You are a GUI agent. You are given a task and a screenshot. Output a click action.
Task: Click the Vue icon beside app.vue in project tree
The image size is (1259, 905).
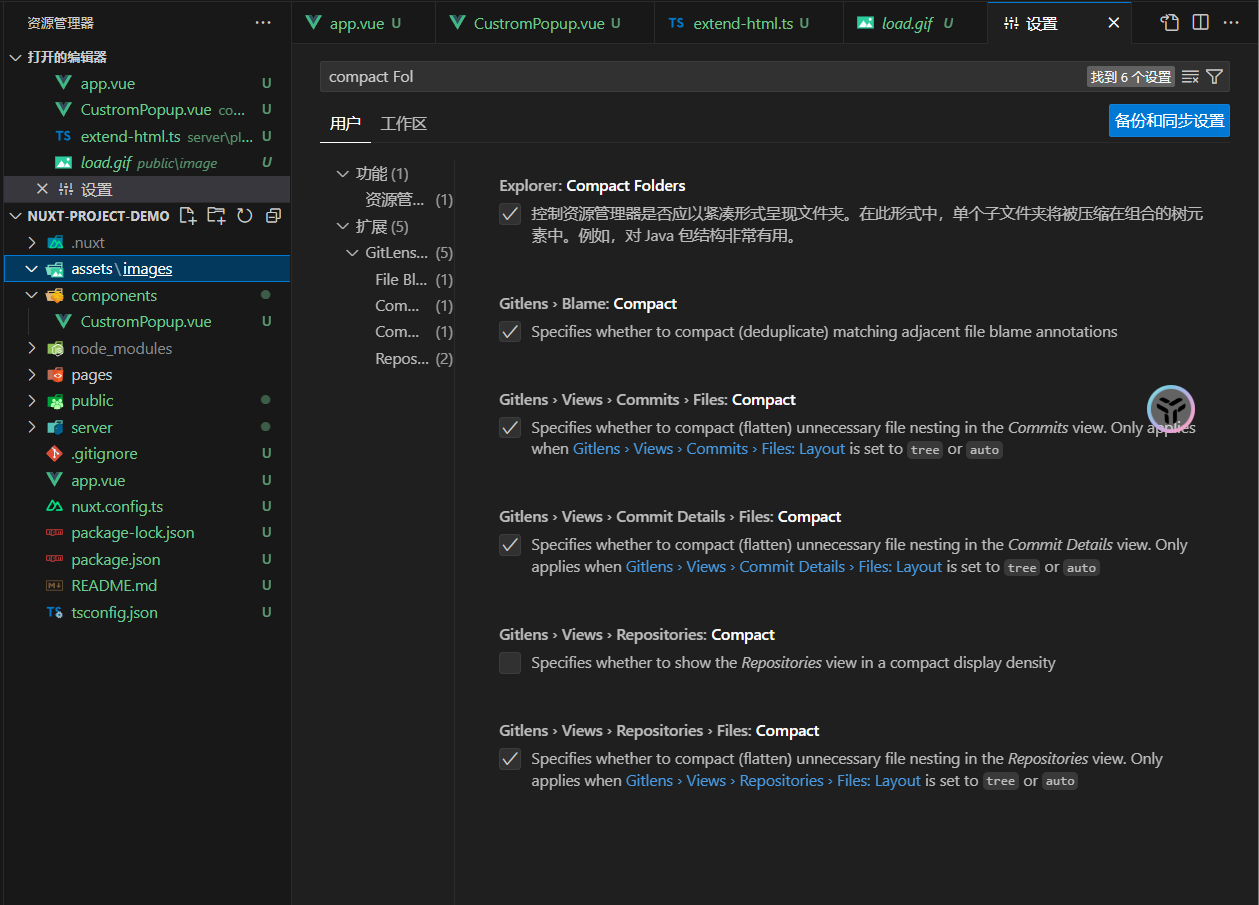[55, 480]
